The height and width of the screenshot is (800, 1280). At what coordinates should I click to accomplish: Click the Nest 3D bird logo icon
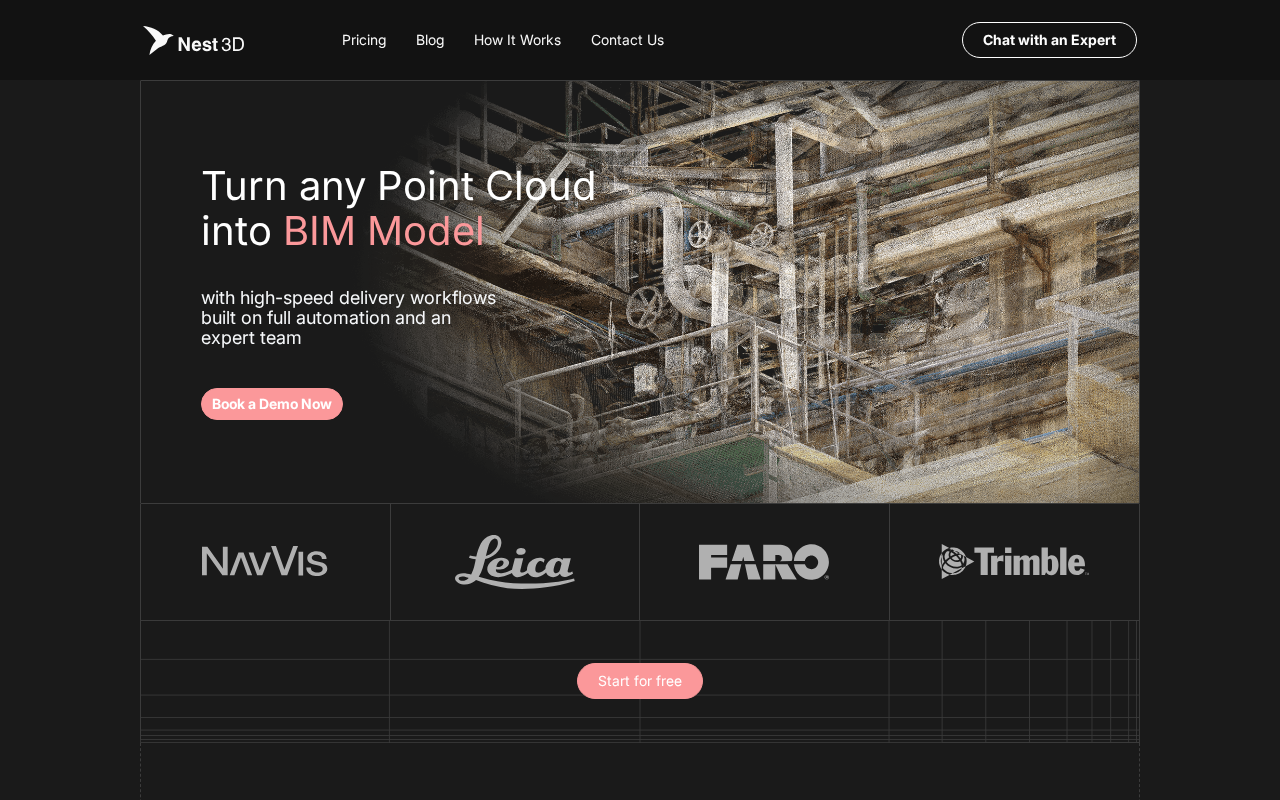tap(157, 40)
